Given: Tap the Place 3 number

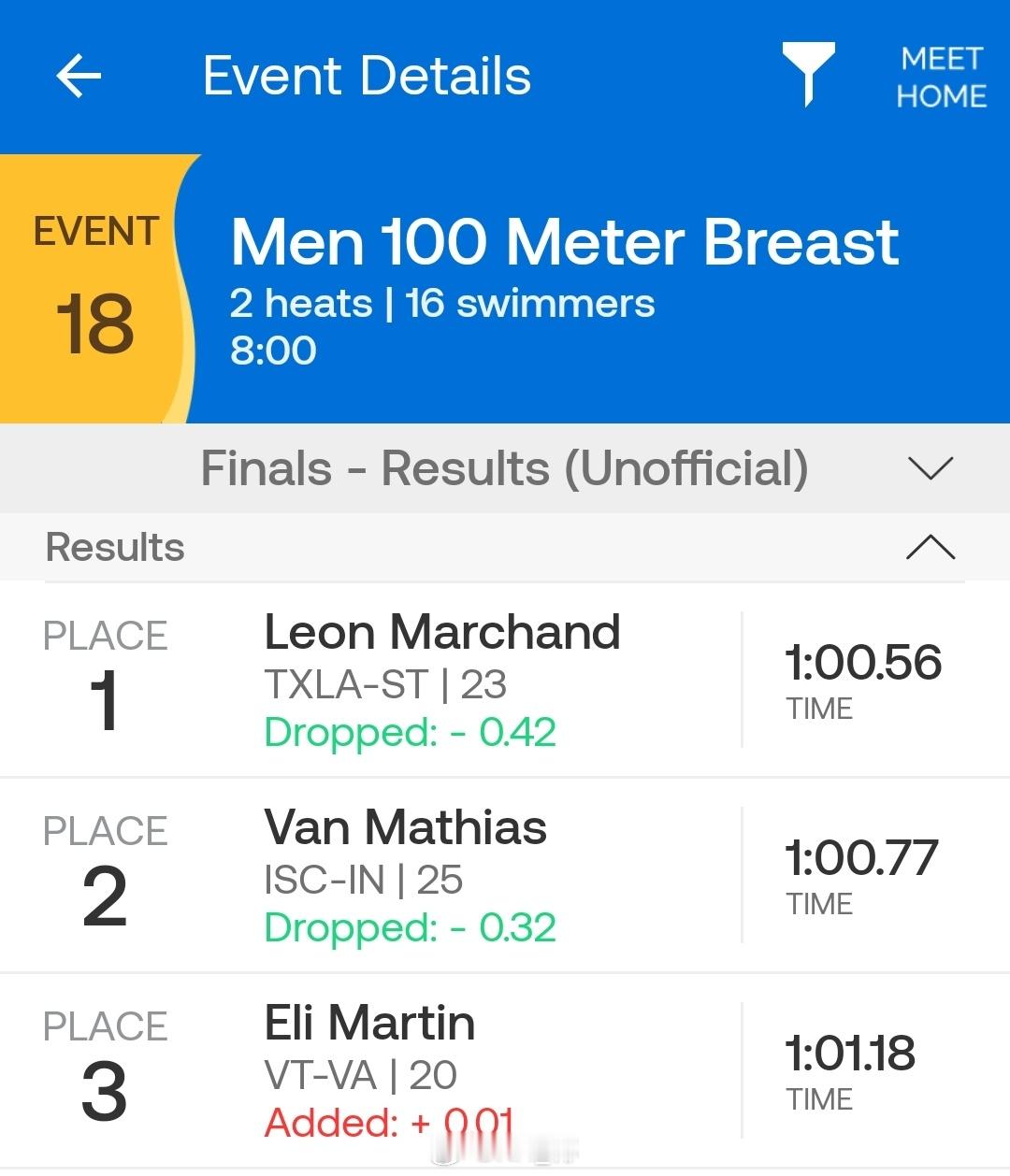Looking at the screenshot, I should click(x=104, y=1092).
